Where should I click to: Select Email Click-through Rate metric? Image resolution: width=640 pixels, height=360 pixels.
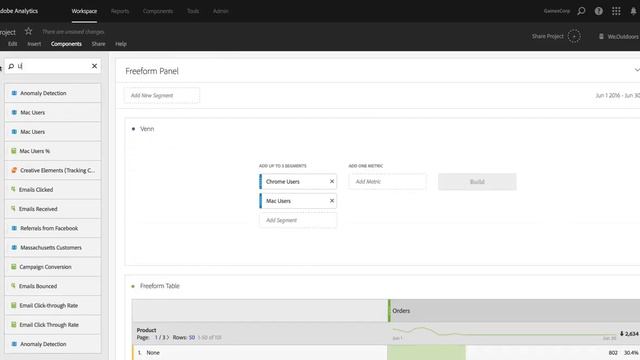(x=53, y=306)
